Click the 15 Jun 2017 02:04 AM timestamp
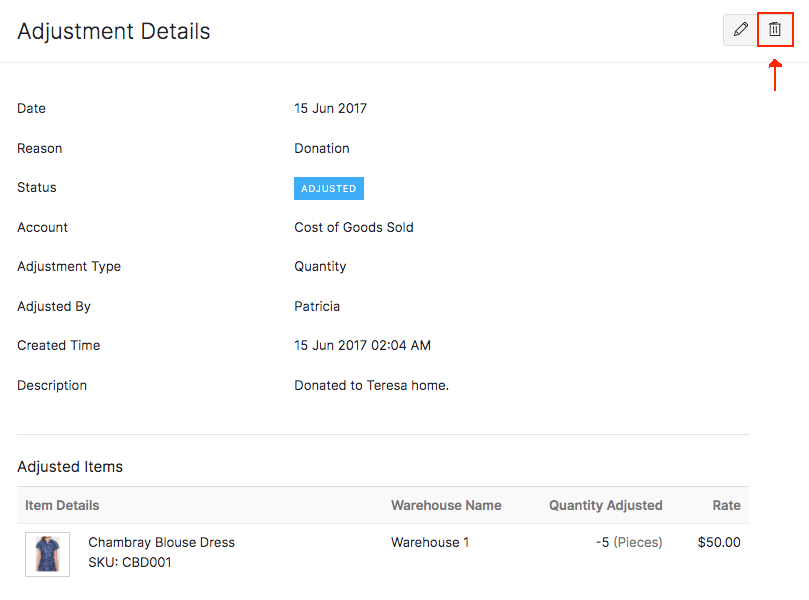 (x=362, y=345)
